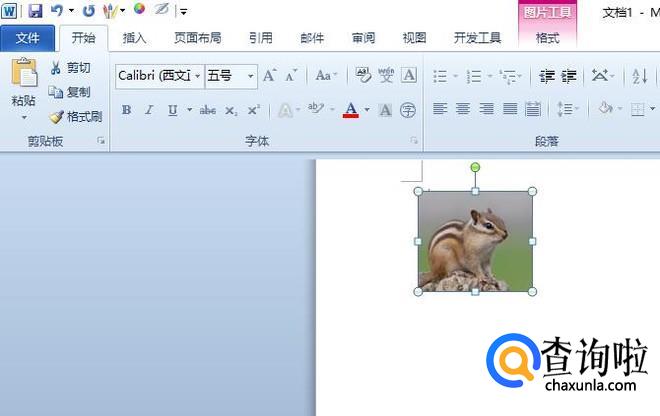Apply red font color A button
Screen dimensions: 660x416
351,110
